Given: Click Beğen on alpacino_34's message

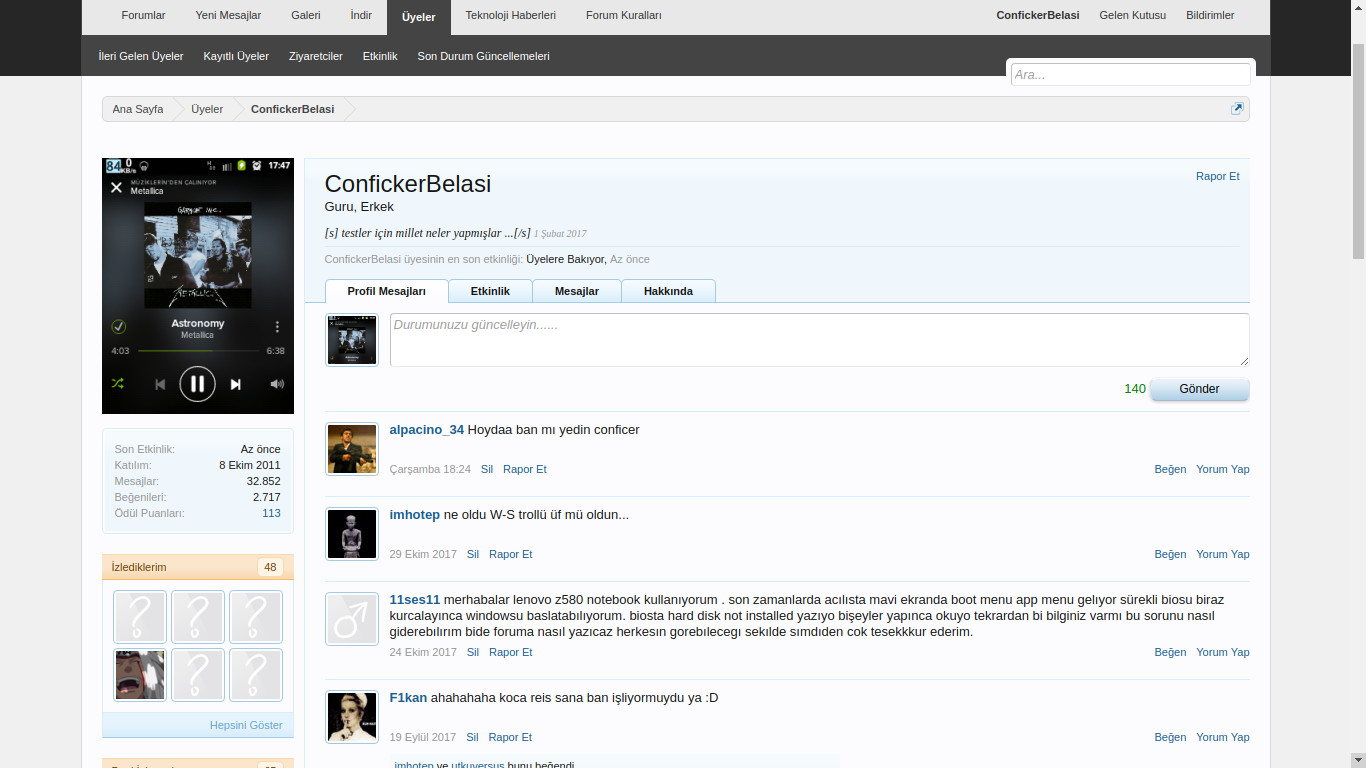Looking at the screenshot, I should 1170,469.
